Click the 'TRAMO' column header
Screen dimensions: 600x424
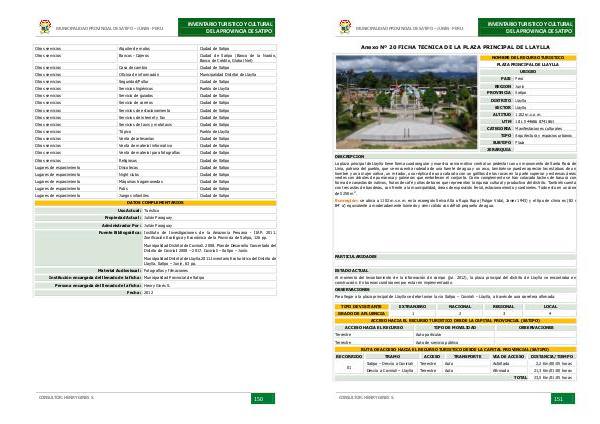[392, 356]
